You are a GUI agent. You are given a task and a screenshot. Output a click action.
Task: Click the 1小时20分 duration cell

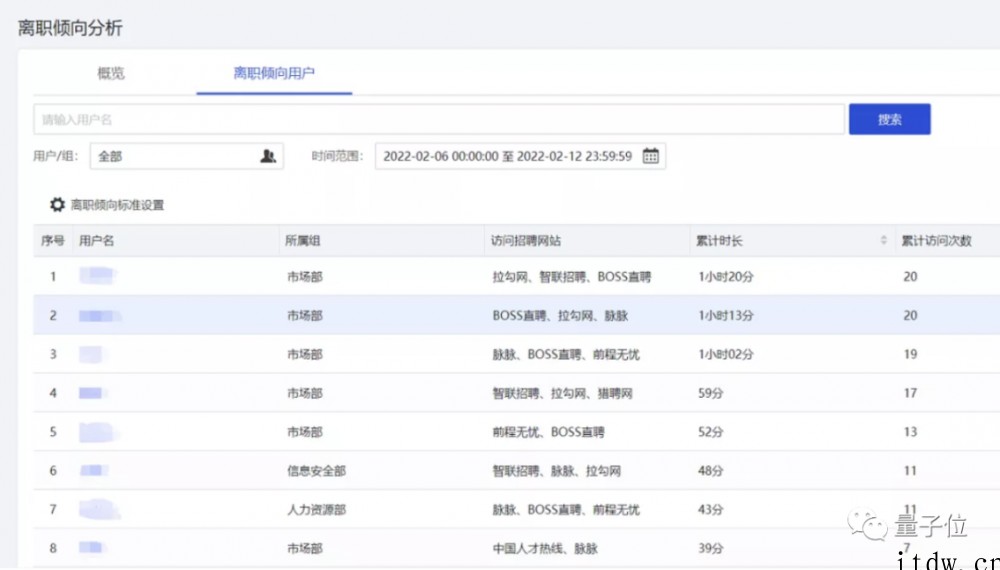(x=726, y=277)
